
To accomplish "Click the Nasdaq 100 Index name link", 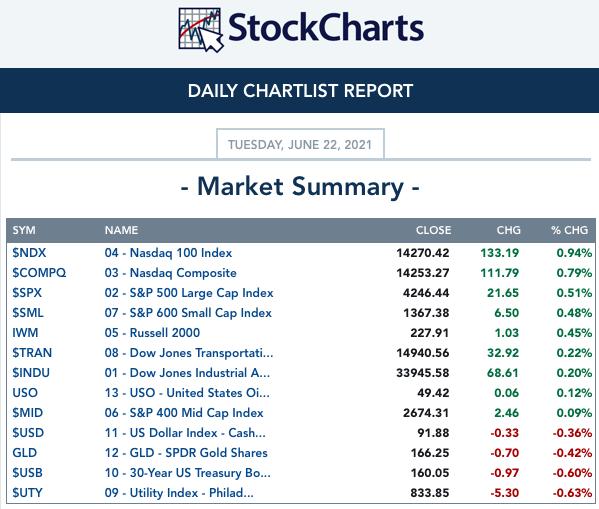I will tap(168, 253).
